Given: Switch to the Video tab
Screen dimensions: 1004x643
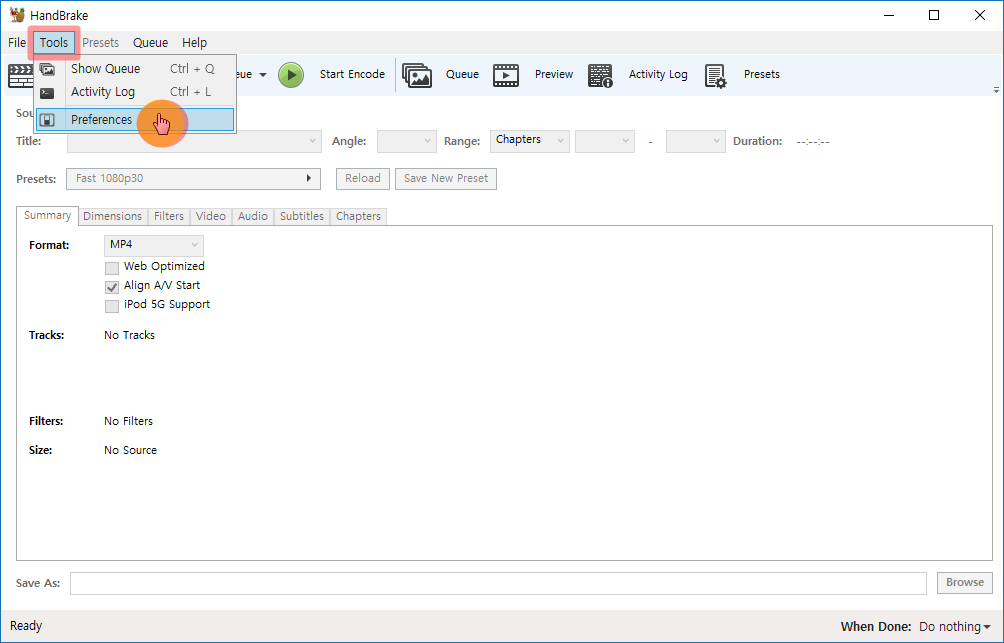Looking at the screenshot, I should (x=211, y=216).
